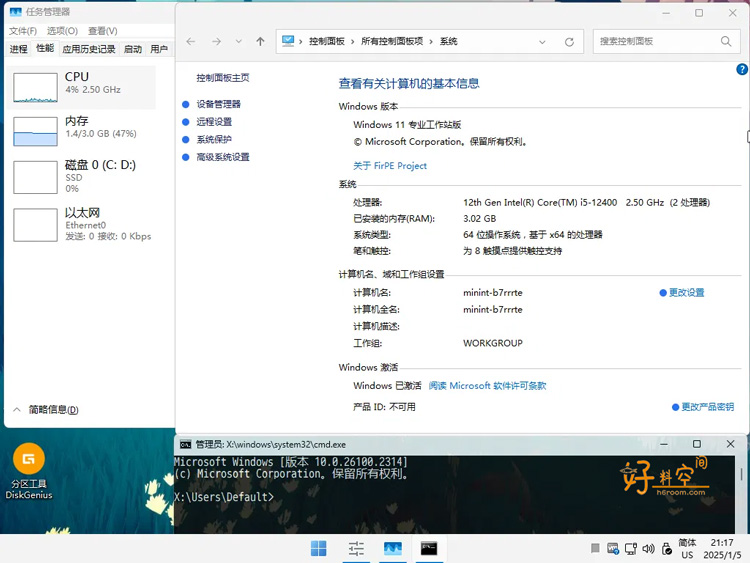
Task: Refresh the Control Panel page
Action: pos(569,42)
